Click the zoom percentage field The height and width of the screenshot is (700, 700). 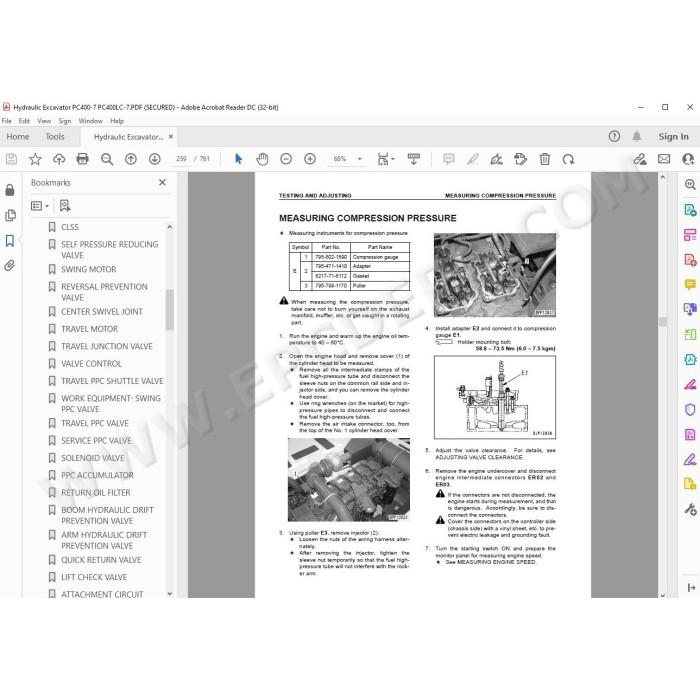tap(340, 159)
